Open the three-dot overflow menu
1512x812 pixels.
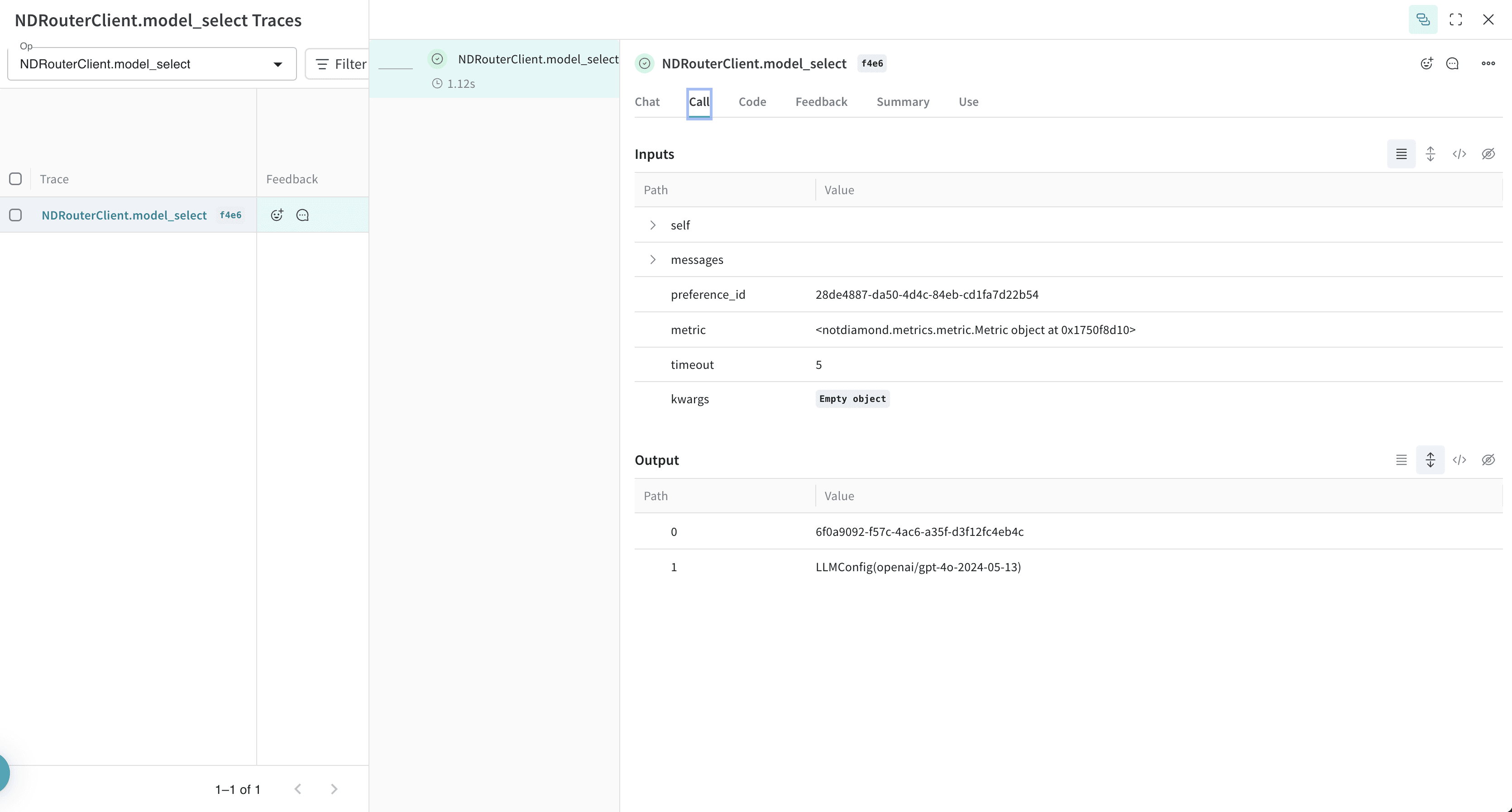coord(1488,63)
